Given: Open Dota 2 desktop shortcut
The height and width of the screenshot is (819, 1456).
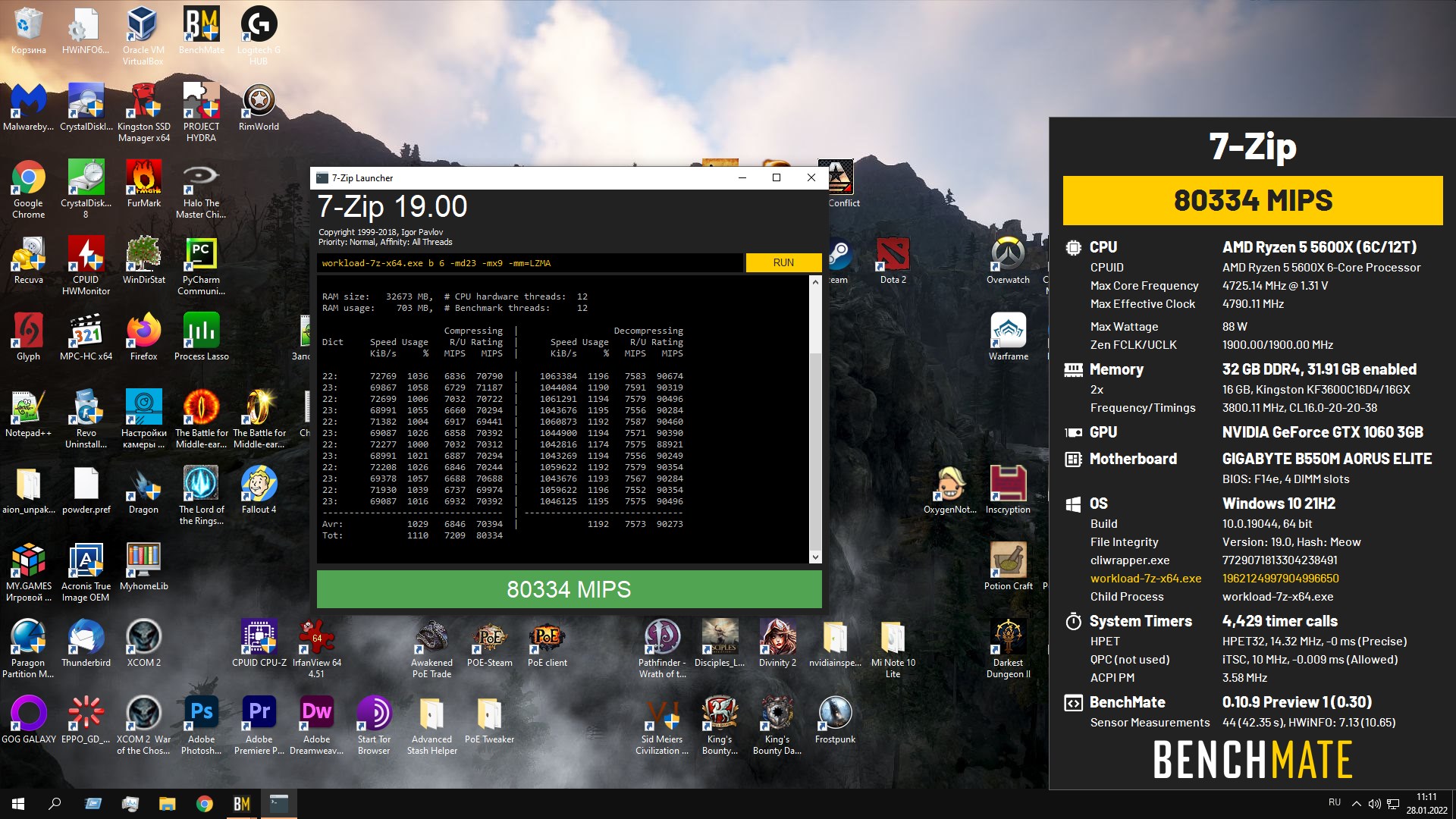Looking at the screenshot, I should pos(893,260).
